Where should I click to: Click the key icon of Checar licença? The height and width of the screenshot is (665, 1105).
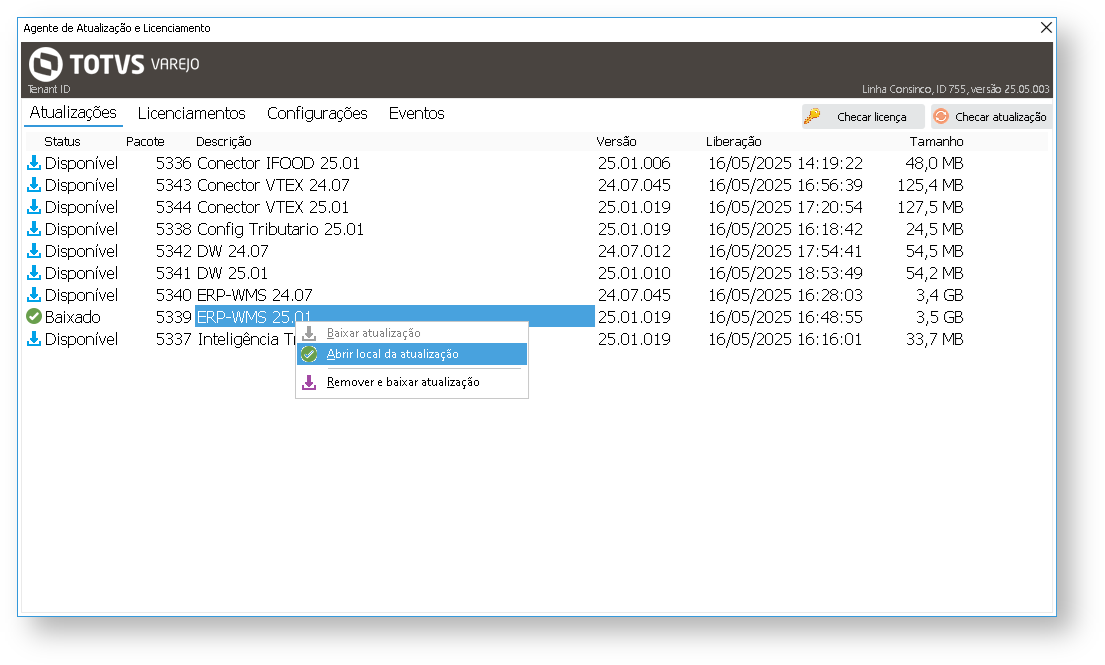pyautogui.click(x=813, y=116)
